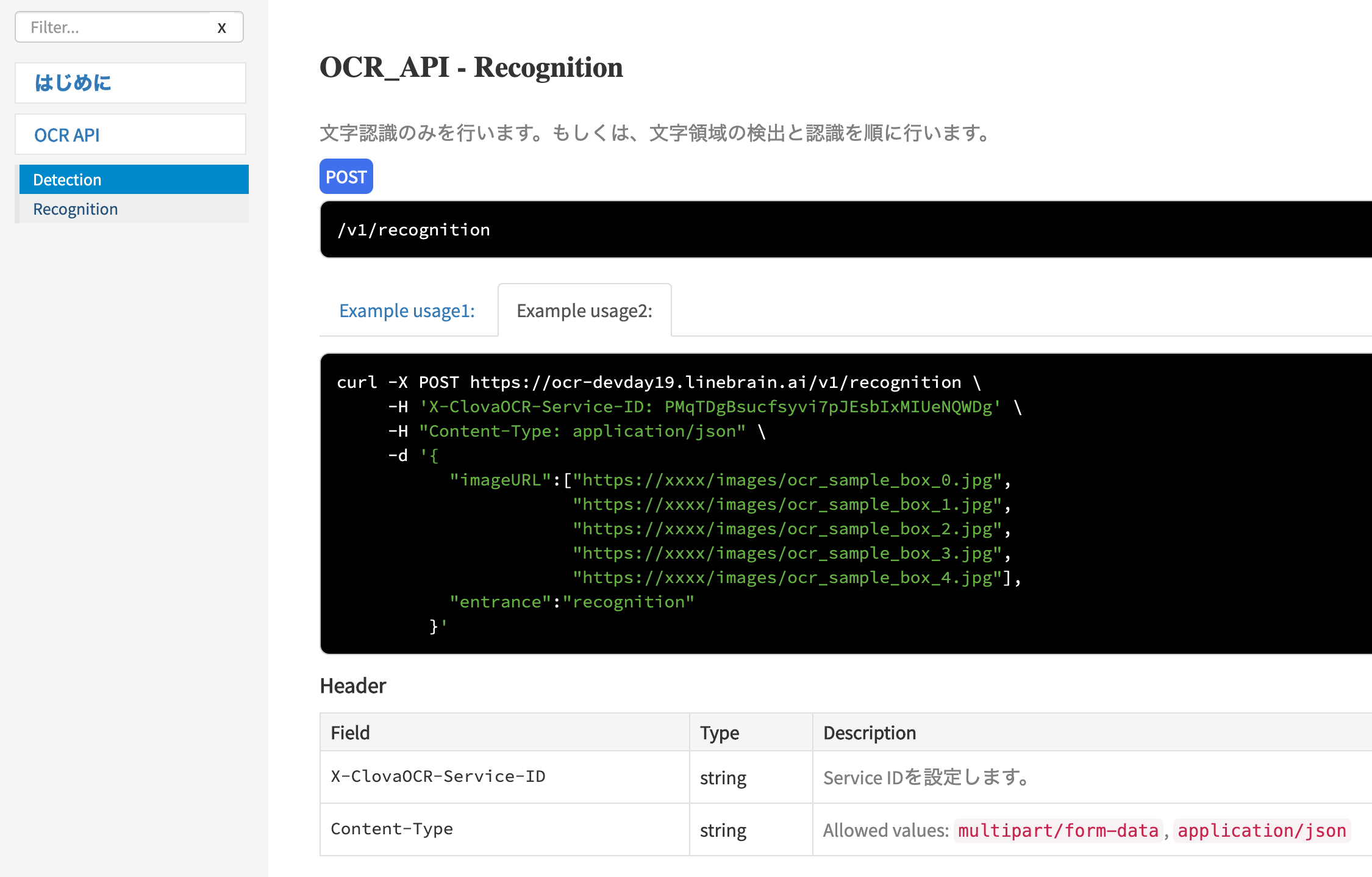Select Recognition in the sidebar

coord(134,209)
